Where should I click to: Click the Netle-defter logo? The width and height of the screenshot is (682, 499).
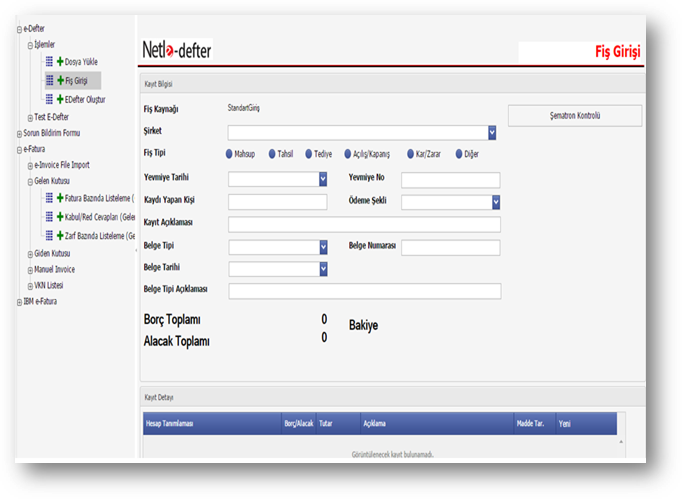(x=177, y=50)
